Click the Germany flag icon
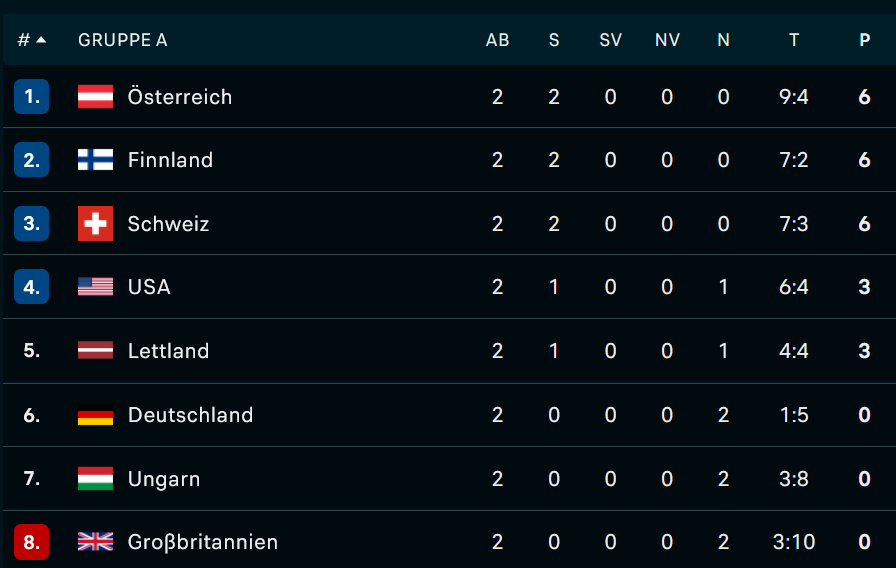 tap(95, 414)
